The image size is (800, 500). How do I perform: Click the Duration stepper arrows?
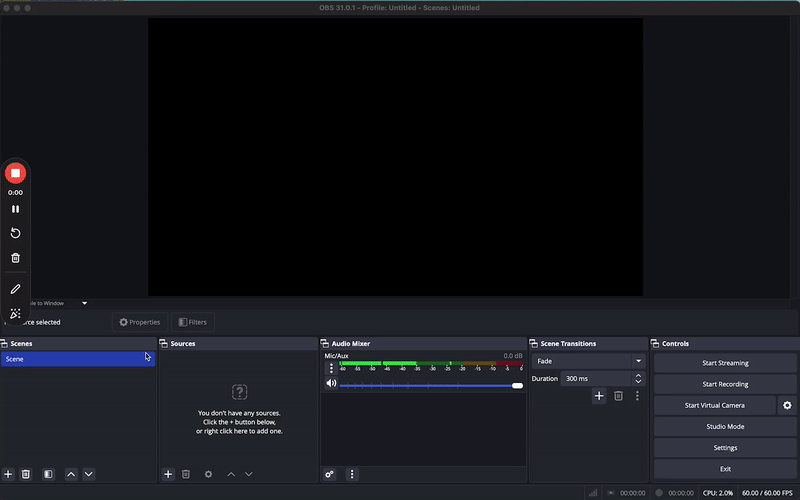[x=638, y=379]
